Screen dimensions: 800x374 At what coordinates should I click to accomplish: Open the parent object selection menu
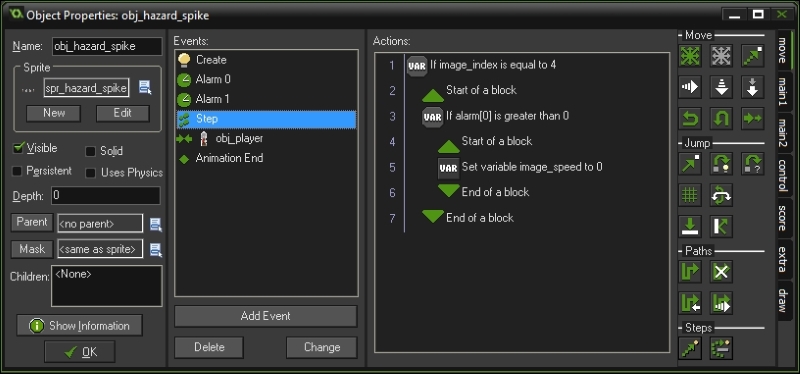(156, 223)
